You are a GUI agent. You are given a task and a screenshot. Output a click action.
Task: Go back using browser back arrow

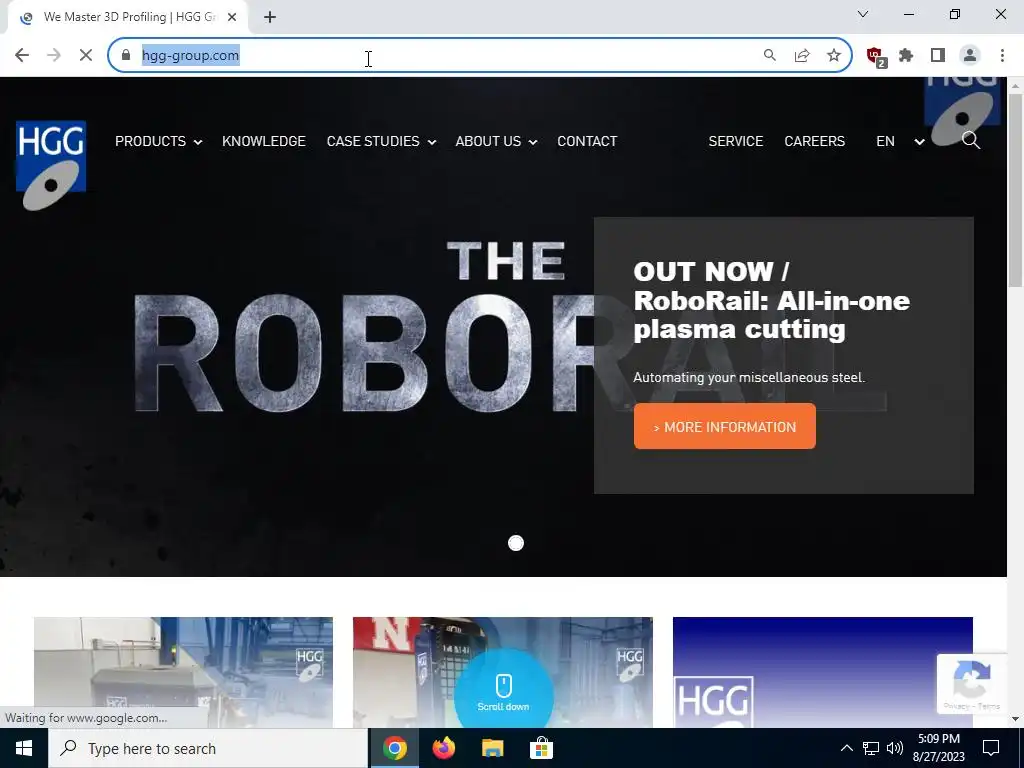tap(22, 56)
